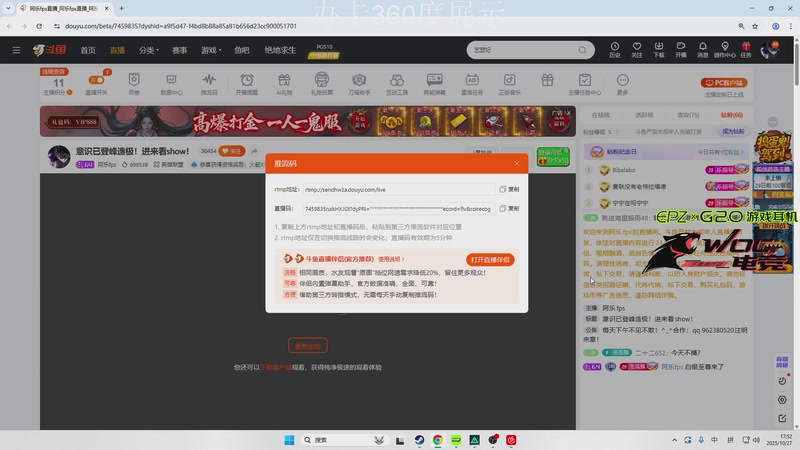The height and width of the screenshot is (450, 800).
Task: Open the 消息 bell notifications icon
Action: pos(703,49)
